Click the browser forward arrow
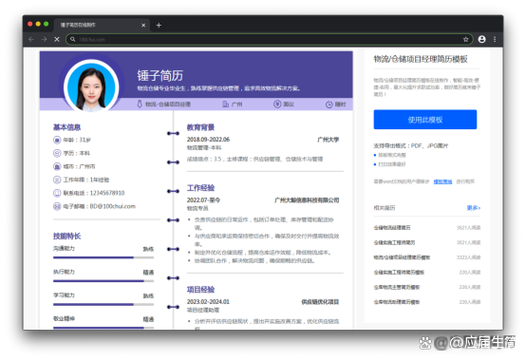This screenshot has width=526, height=361. (44, 39)
